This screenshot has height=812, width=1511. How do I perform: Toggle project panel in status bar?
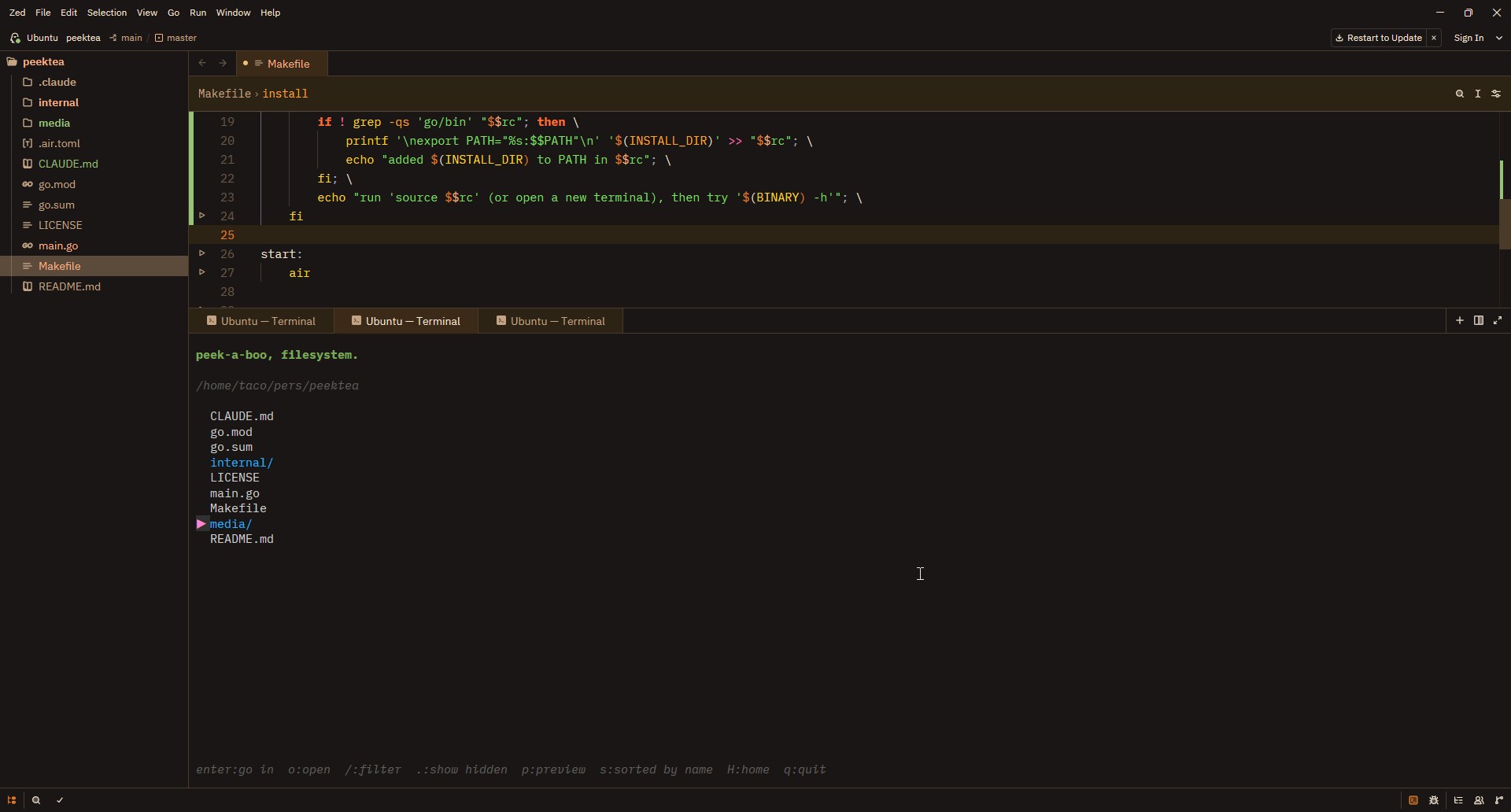12,800
